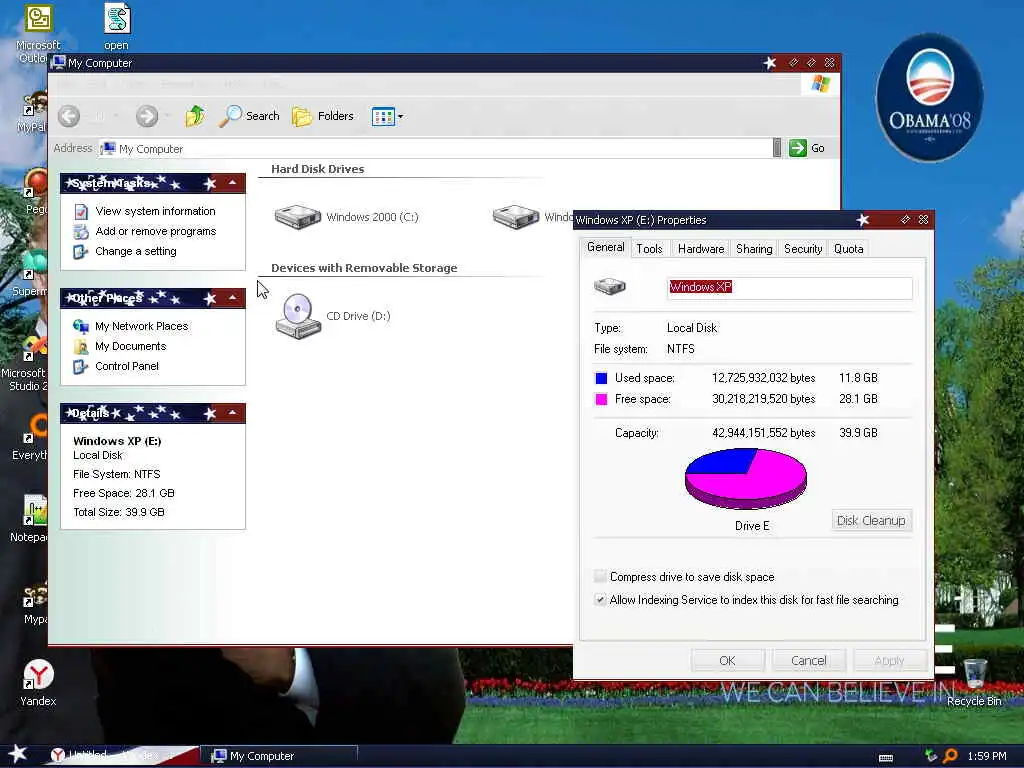Click the magenta Free space color swatch

[x=601, y=399]
